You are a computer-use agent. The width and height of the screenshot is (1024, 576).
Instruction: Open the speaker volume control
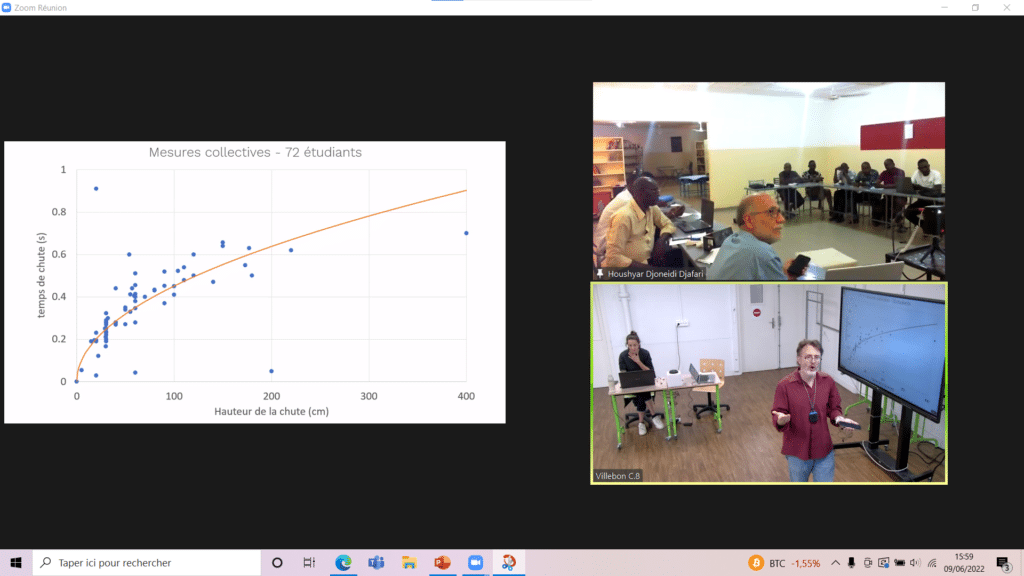[x=915, y=563]
